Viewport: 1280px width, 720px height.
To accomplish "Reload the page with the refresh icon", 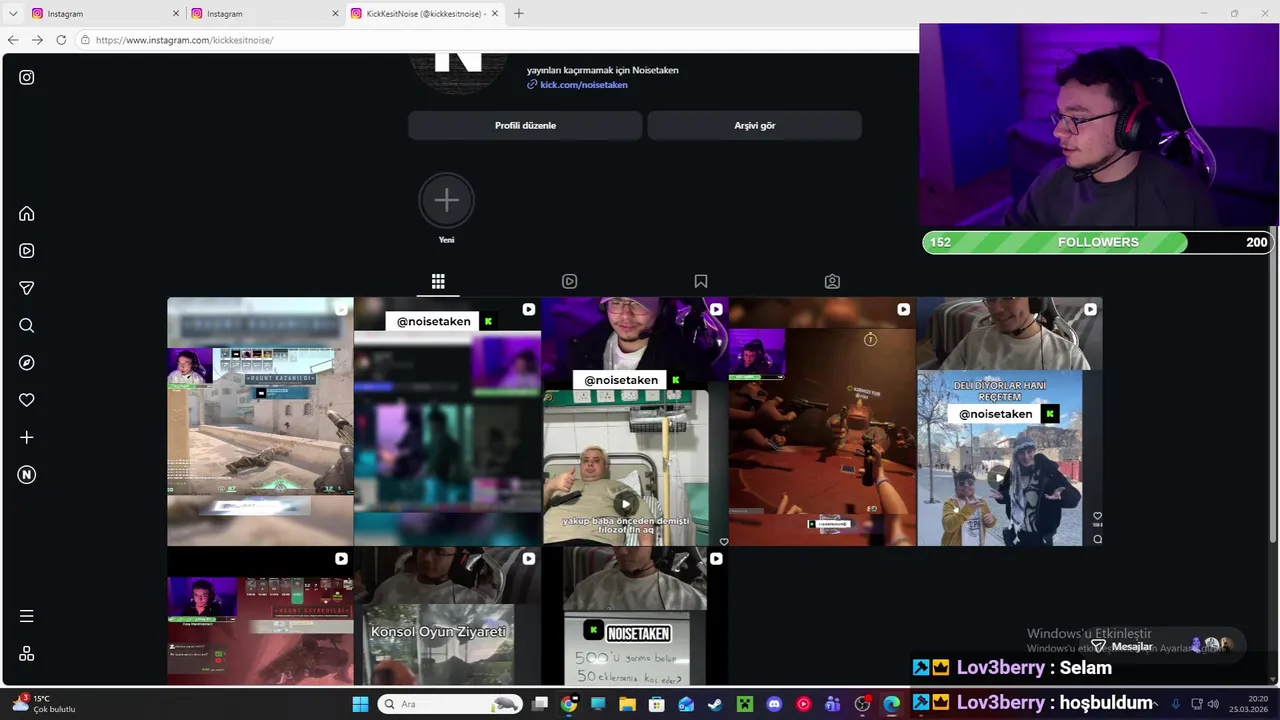I will [61, 40].
